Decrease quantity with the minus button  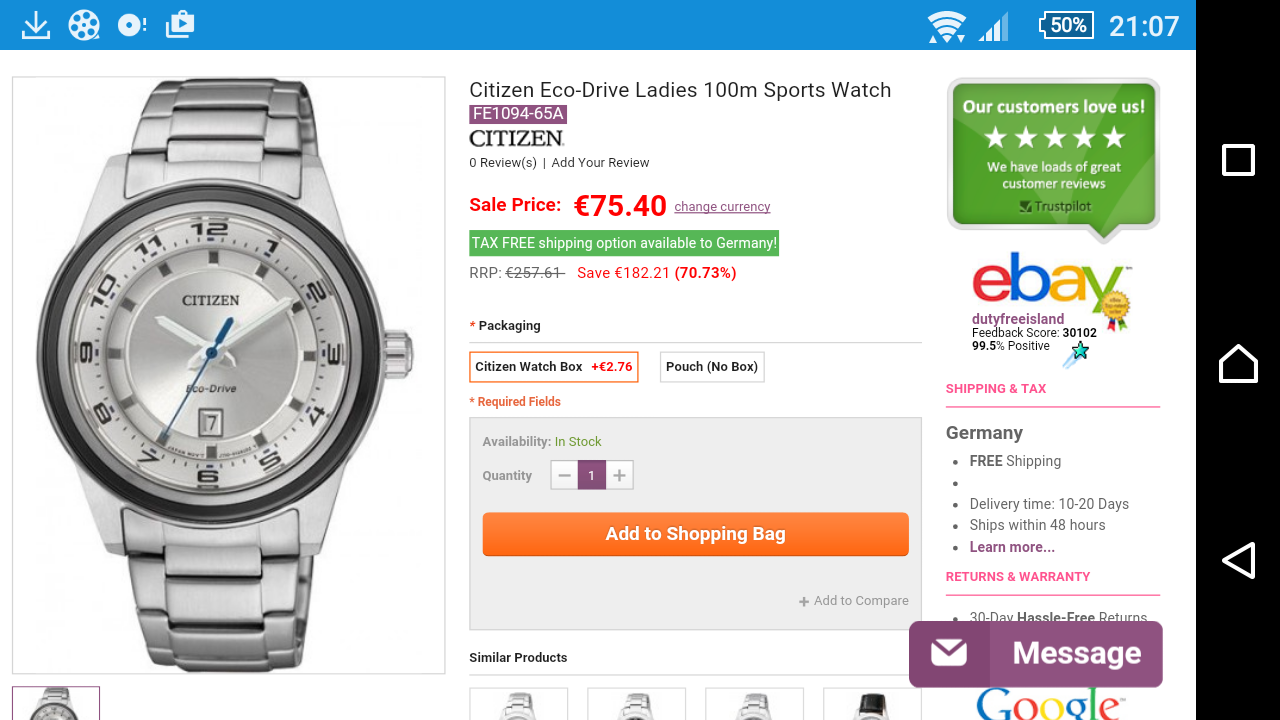click(x=564, y=475)
